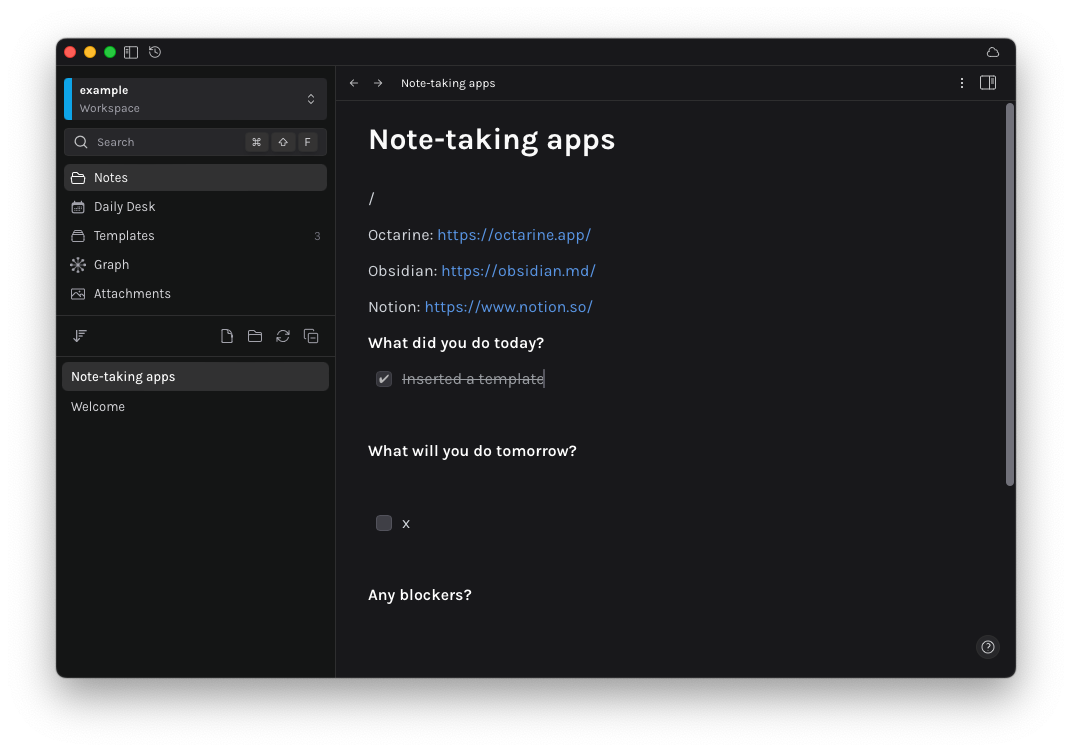Open the version history clock icon
This screenshot has height=752, width=1072.
155,52
